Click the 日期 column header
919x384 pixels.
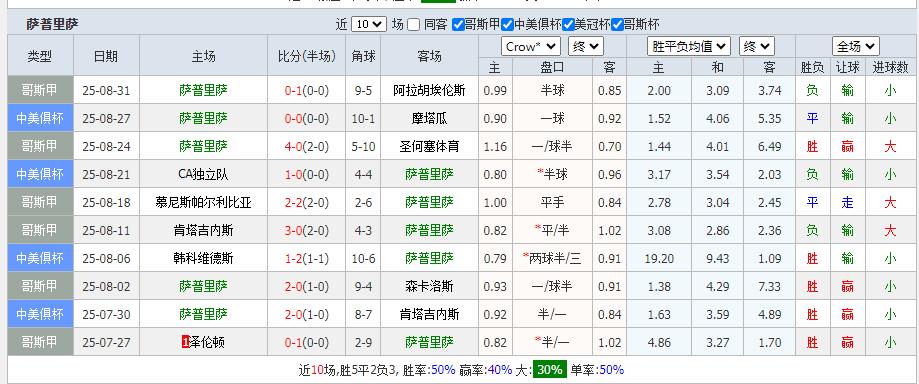pyautogui.click(x=106, y=56)
